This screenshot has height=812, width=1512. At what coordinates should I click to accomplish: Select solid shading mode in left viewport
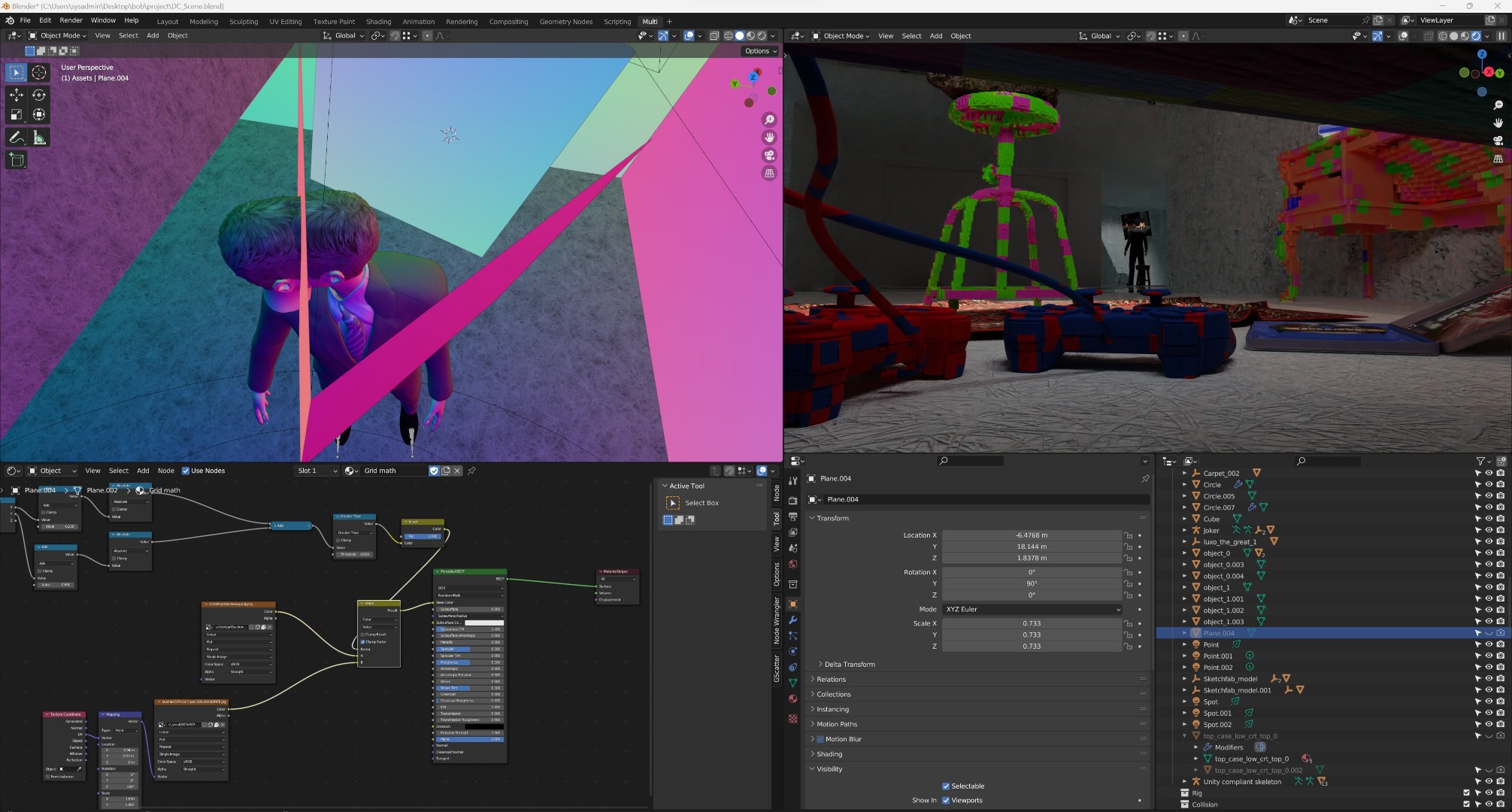(x=739, y=35)
